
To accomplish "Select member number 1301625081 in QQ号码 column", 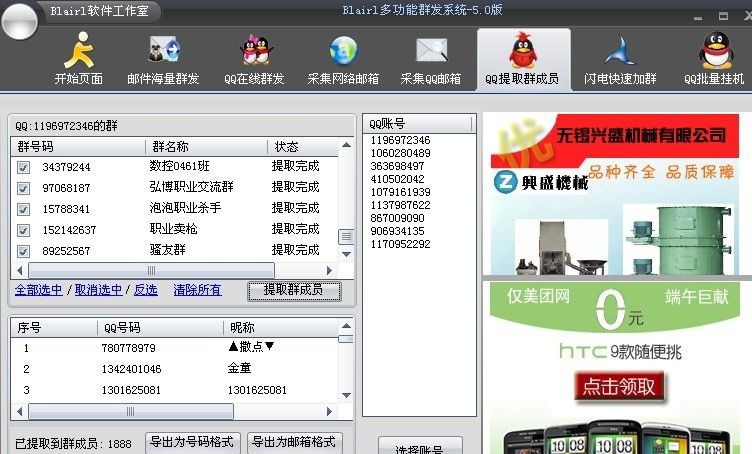I will click(x=131, y=390).
